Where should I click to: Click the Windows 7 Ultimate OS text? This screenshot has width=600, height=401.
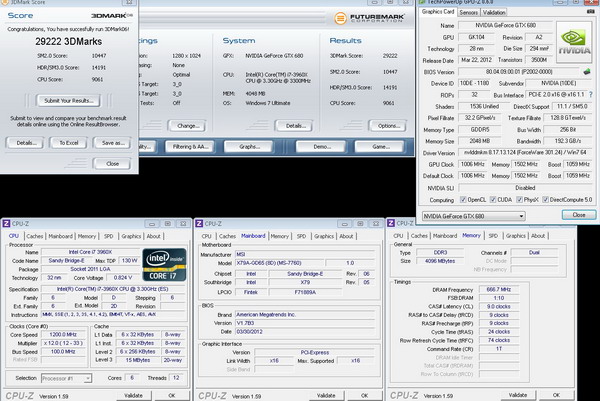tap(267, 103)
